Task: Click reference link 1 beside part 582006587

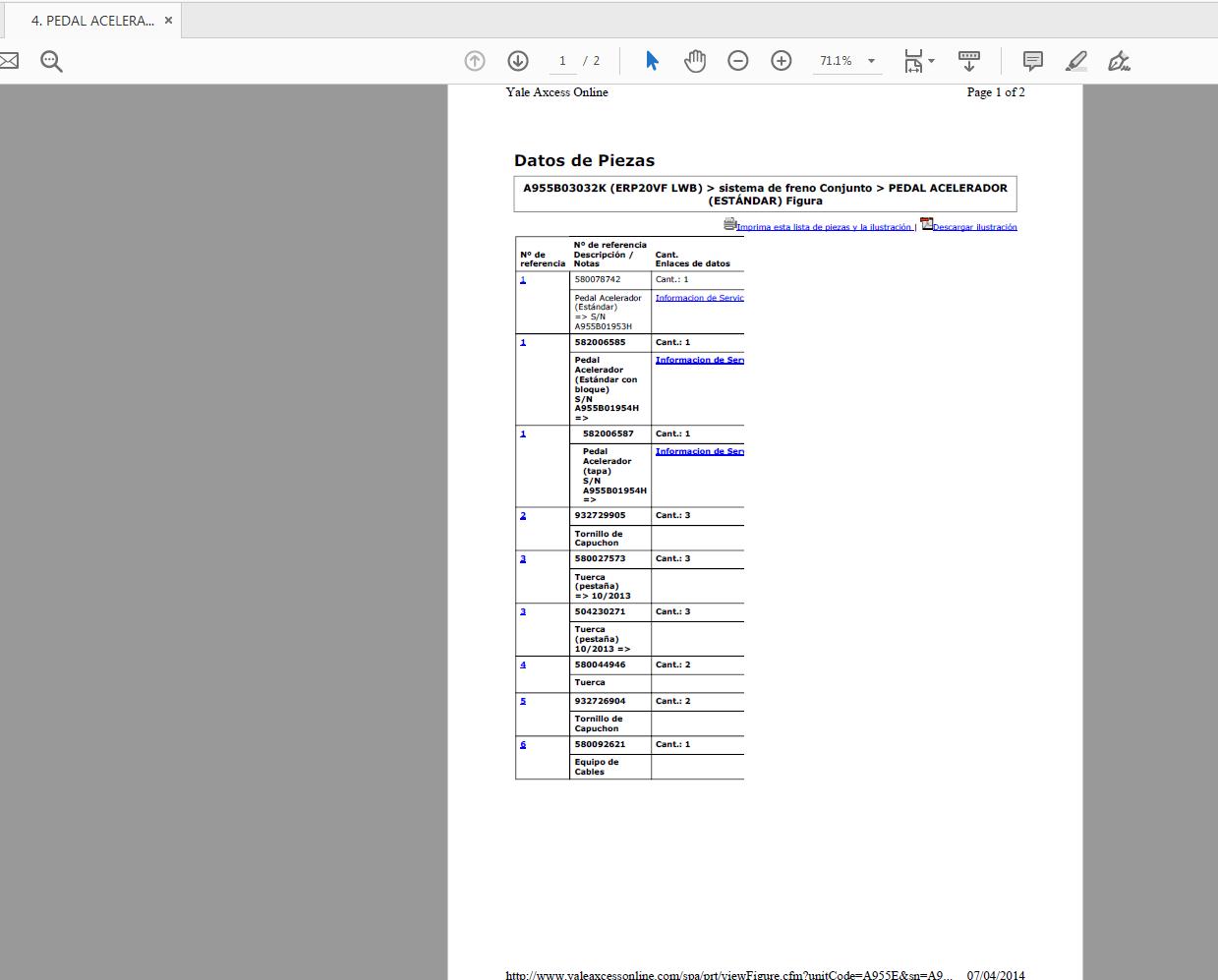Action: [523, 433]
